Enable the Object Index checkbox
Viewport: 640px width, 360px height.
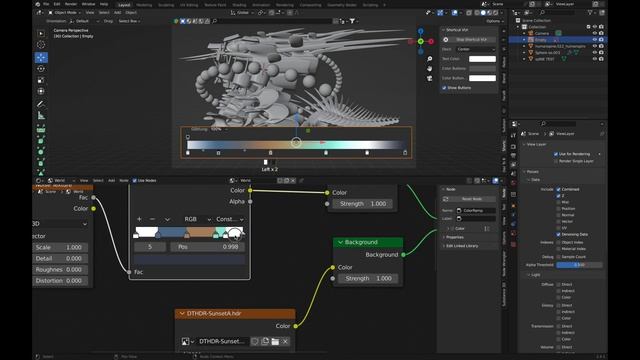tap(558, 242)
